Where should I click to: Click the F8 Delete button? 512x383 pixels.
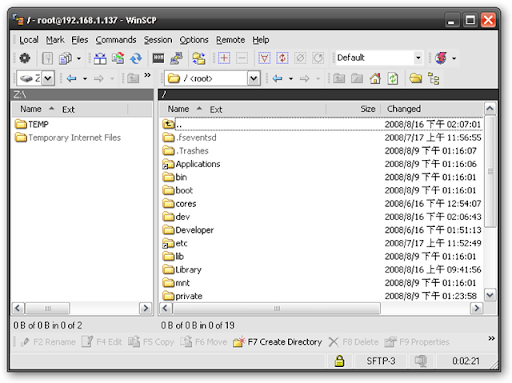click(353, 342)
